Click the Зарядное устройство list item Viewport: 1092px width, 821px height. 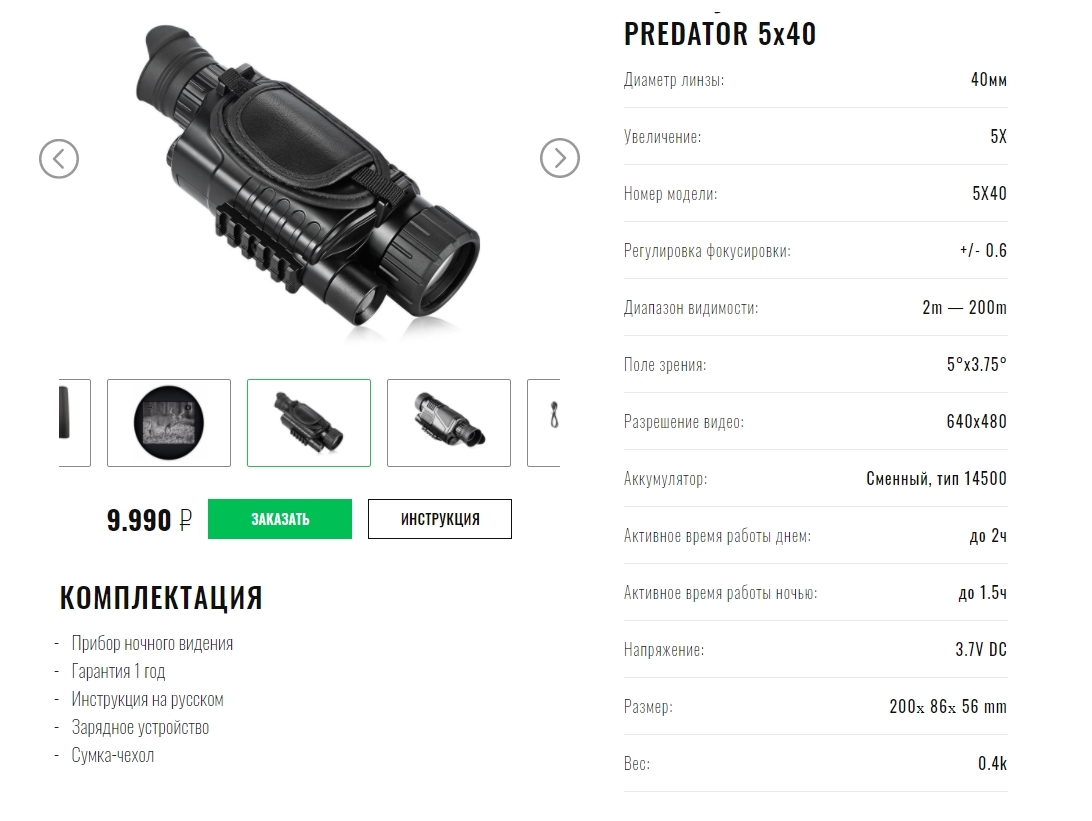click(x=140, y=727)
